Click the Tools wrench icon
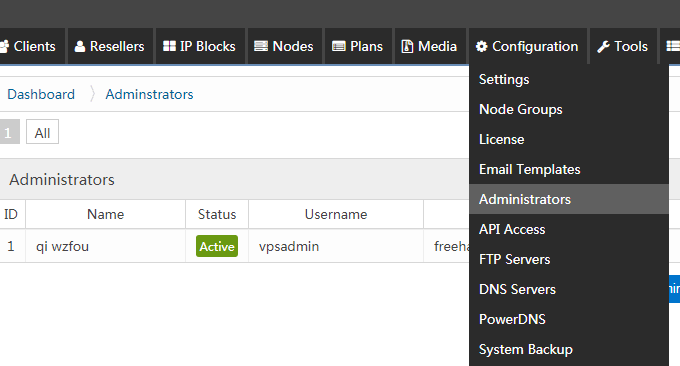The height and width of the screenshot is (366, 680). (x=603, y=46)
